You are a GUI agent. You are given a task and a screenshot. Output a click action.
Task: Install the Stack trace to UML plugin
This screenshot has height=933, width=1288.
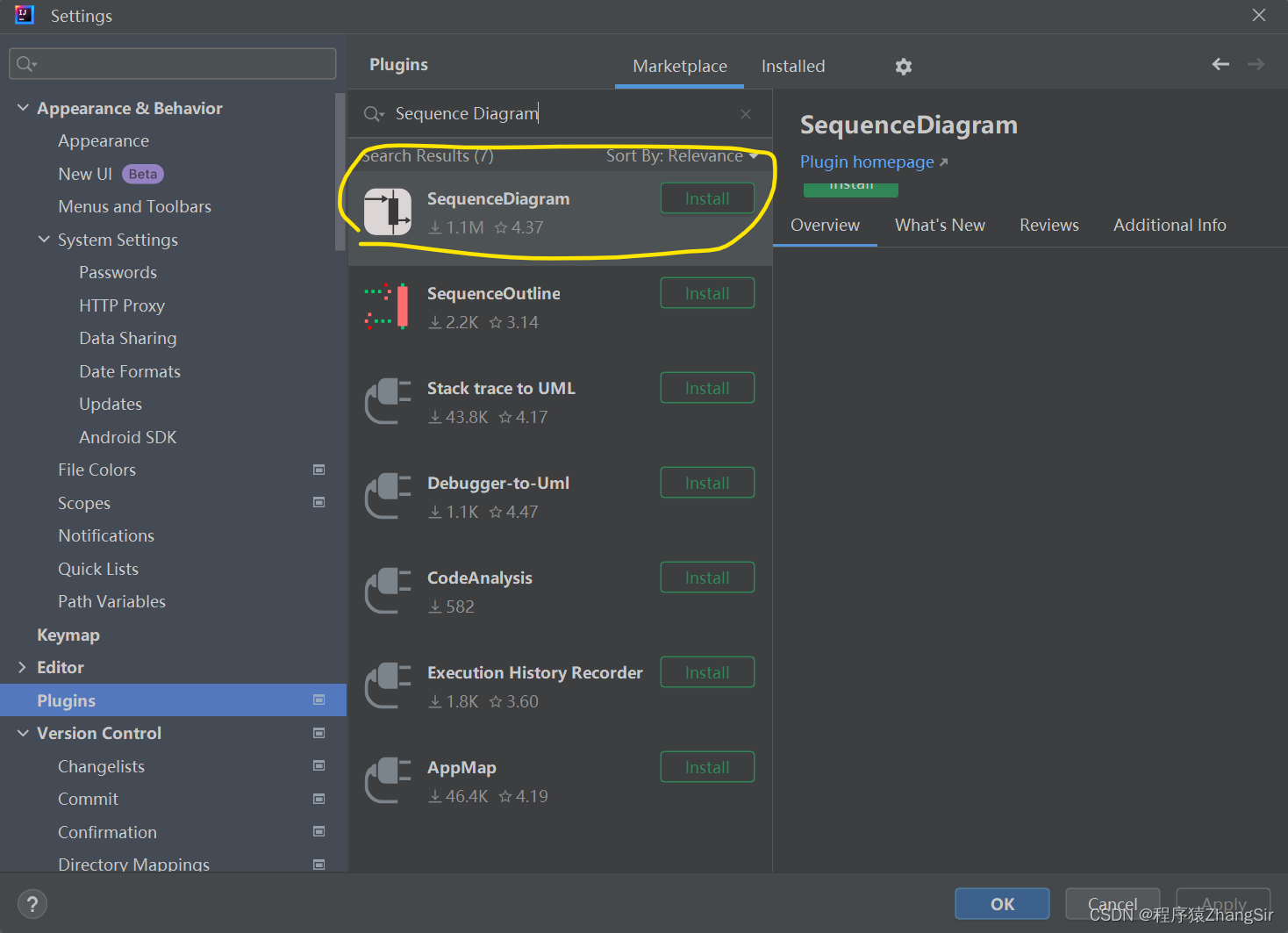tap(707, 388)
